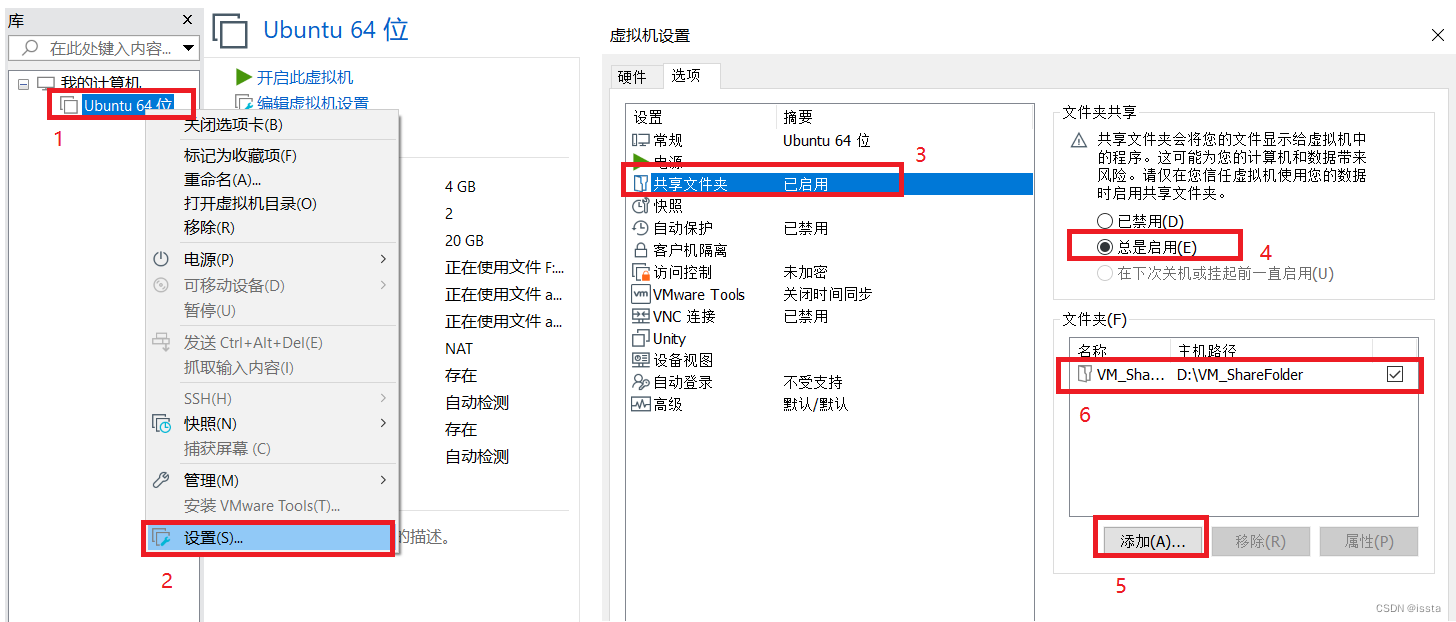The image size is (1456, 622).
Task: Expand the 管理(M) submenu
Action: pyautogui.click(x=384, y=480)
